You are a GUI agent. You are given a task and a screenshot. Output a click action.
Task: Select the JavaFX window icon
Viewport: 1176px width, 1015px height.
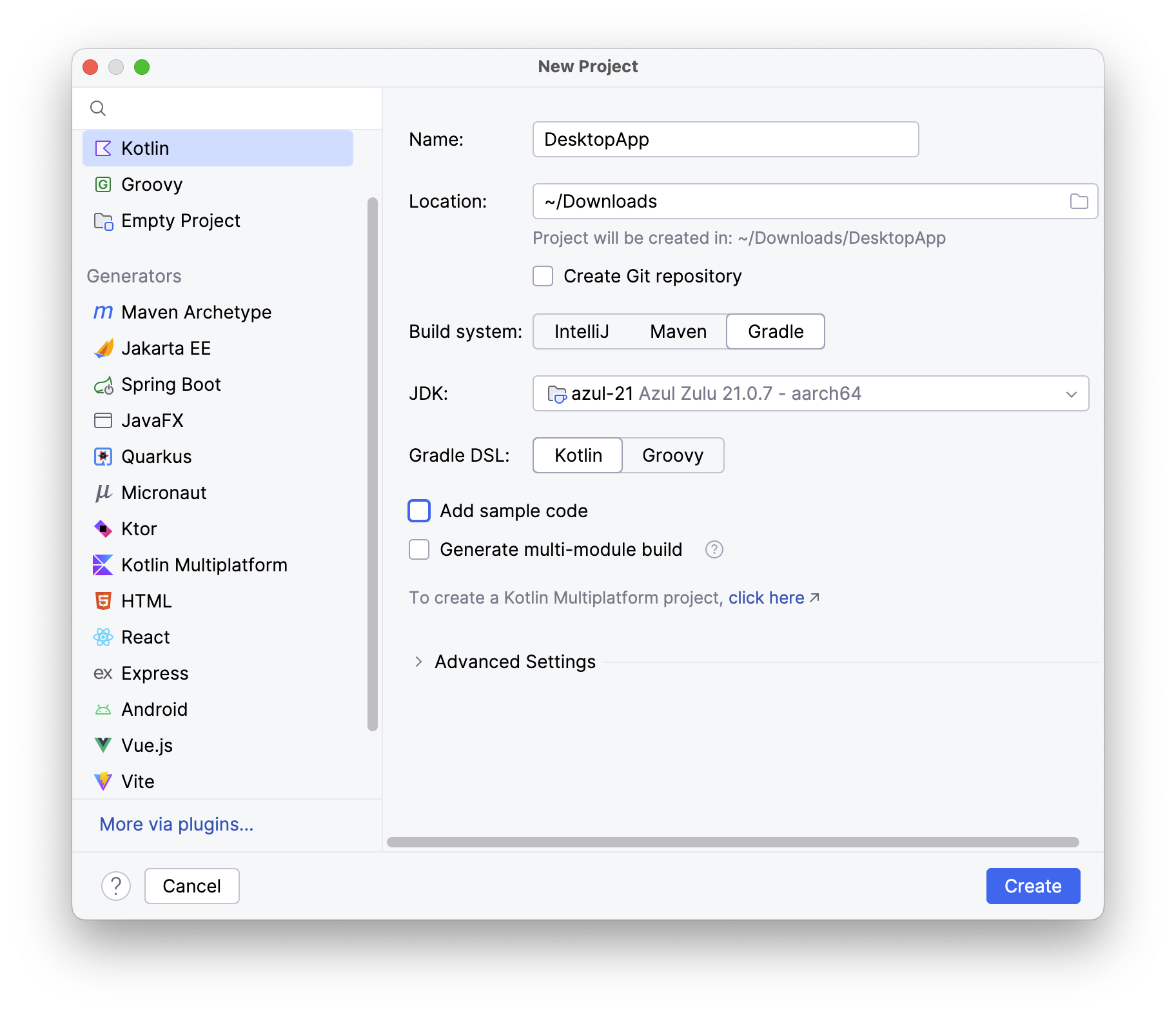tap(103, 420)
